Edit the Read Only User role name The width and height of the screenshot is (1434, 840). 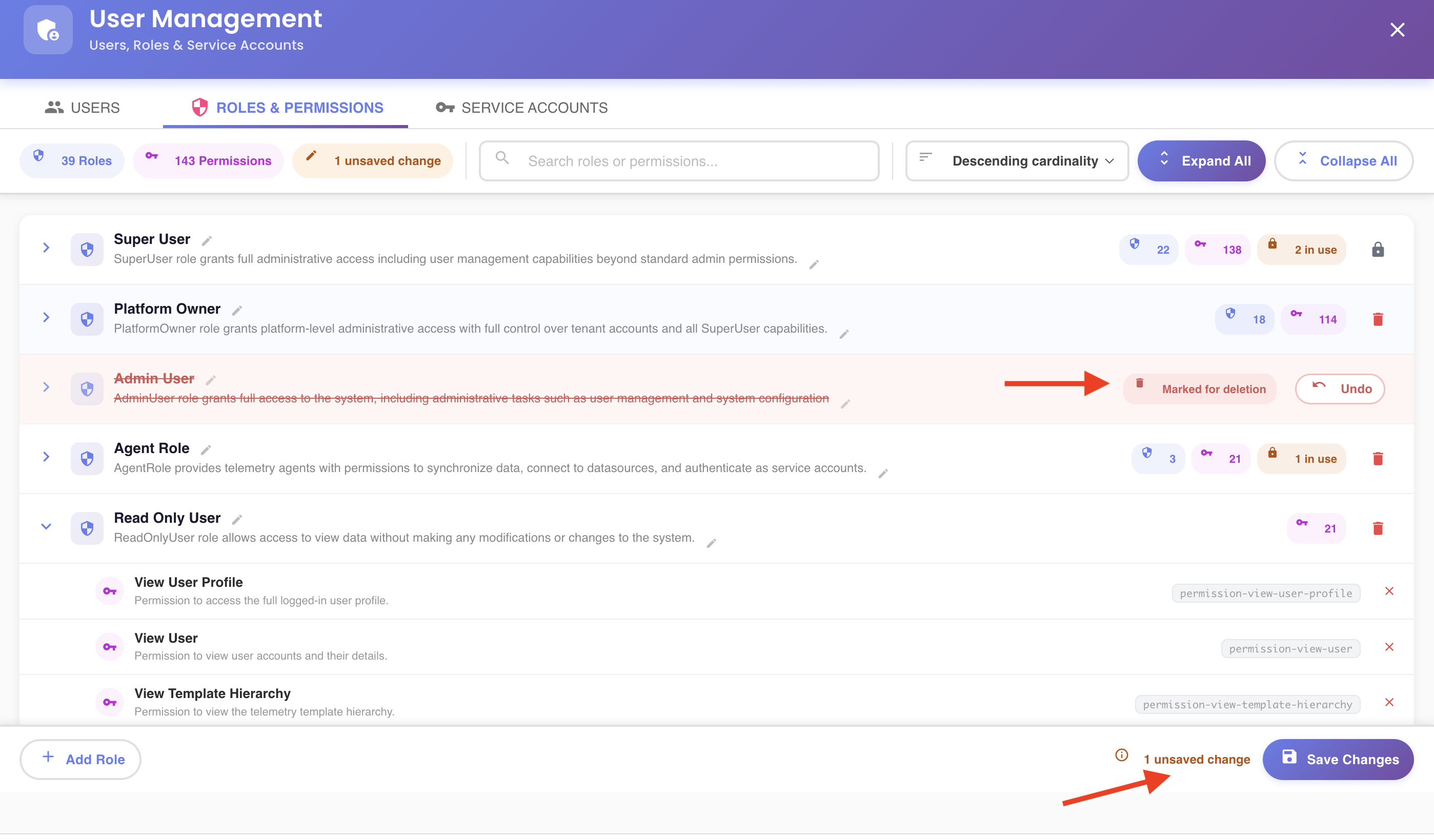[x=237, y=519]
